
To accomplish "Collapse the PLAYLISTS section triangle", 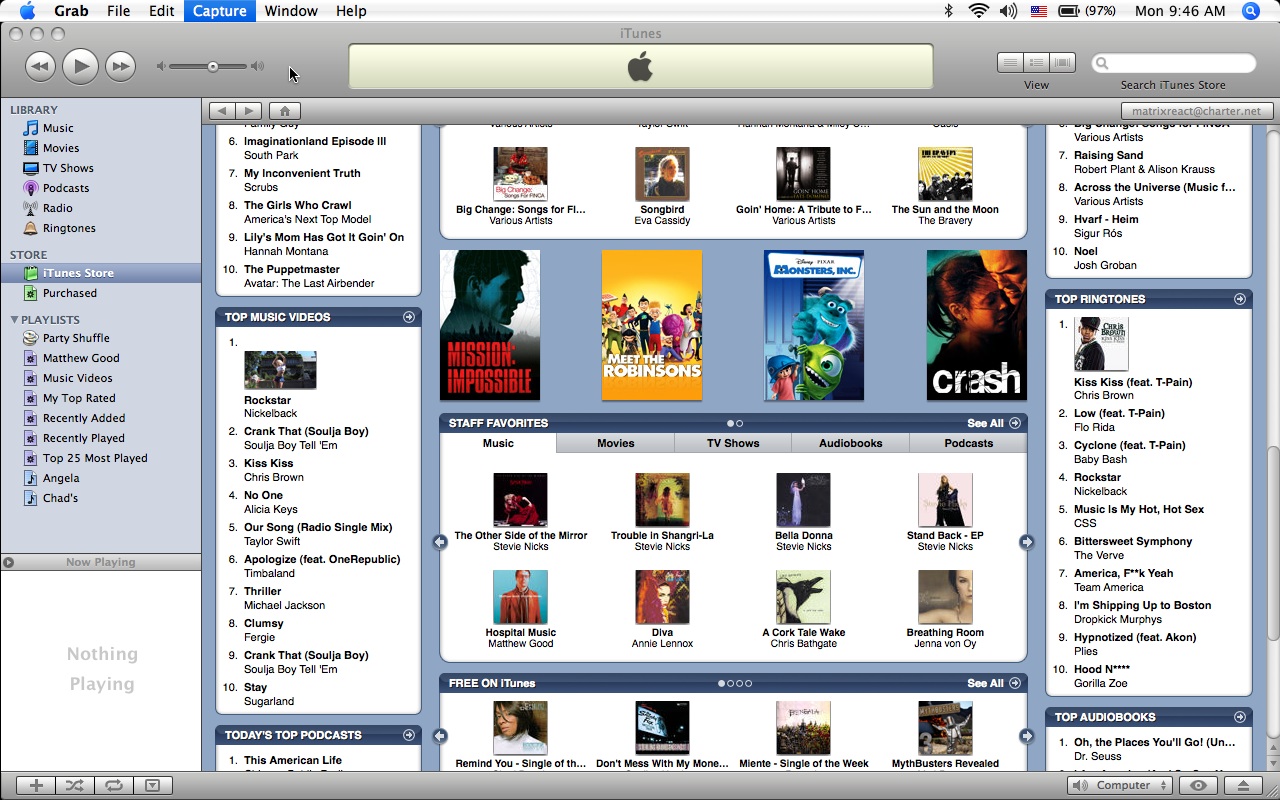I will coord(14,320).
